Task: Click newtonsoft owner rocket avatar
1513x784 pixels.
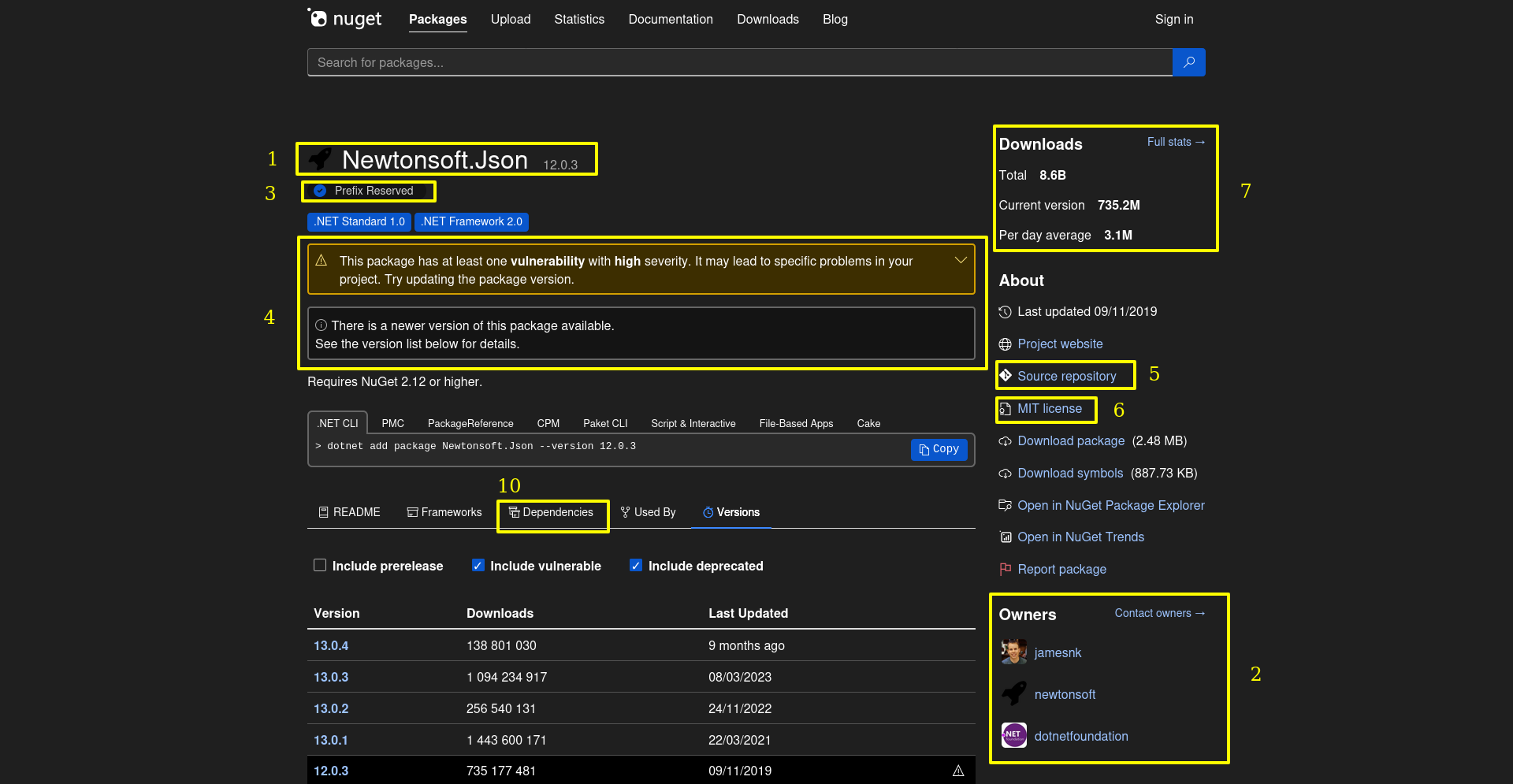Action: coord(1014,694)
